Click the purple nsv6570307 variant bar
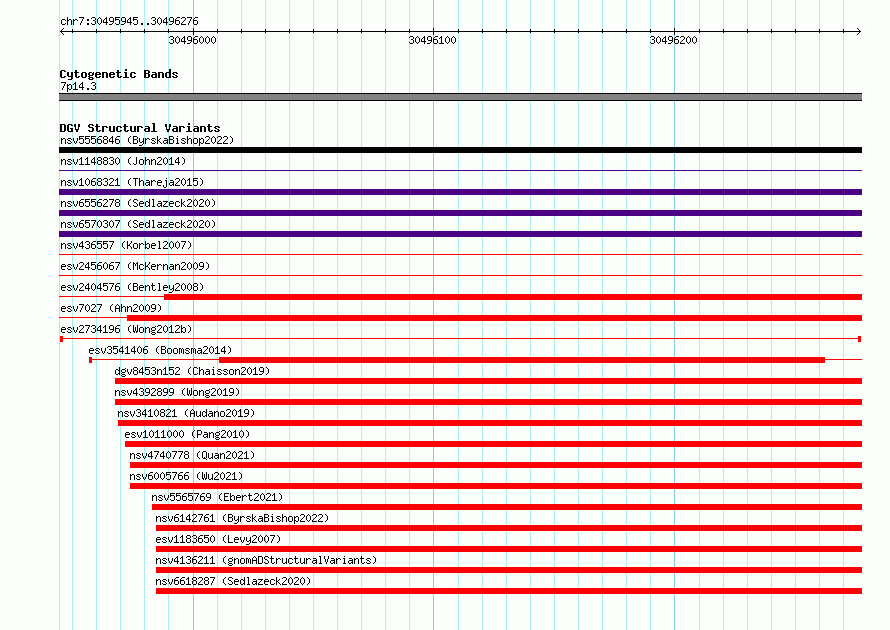The image size is (890, 630). point(460,234)
